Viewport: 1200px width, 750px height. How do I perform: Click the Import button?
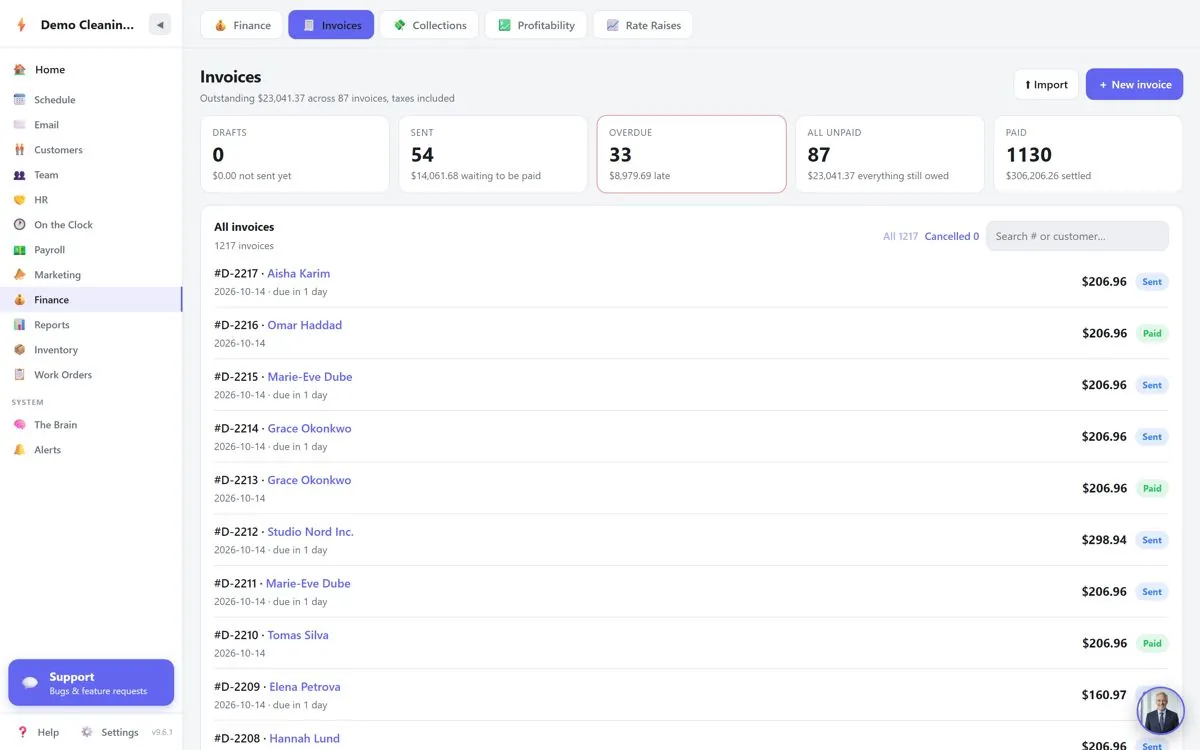[1046, 85]
